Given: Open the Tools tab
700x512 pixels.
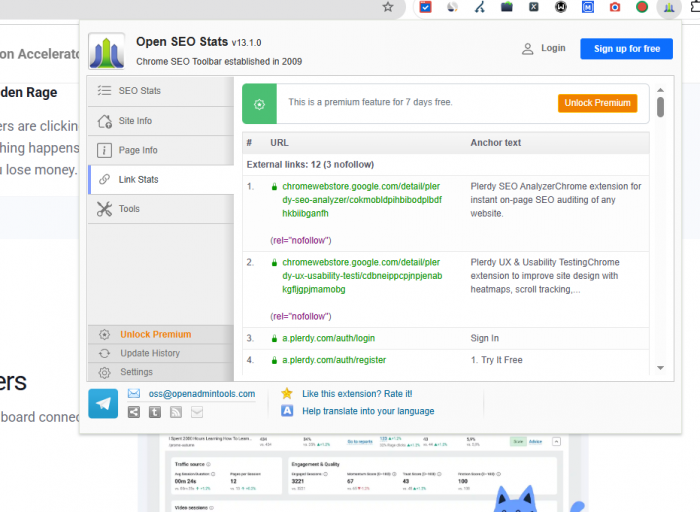Looking at the screenshot, I should tap(161, 209).
